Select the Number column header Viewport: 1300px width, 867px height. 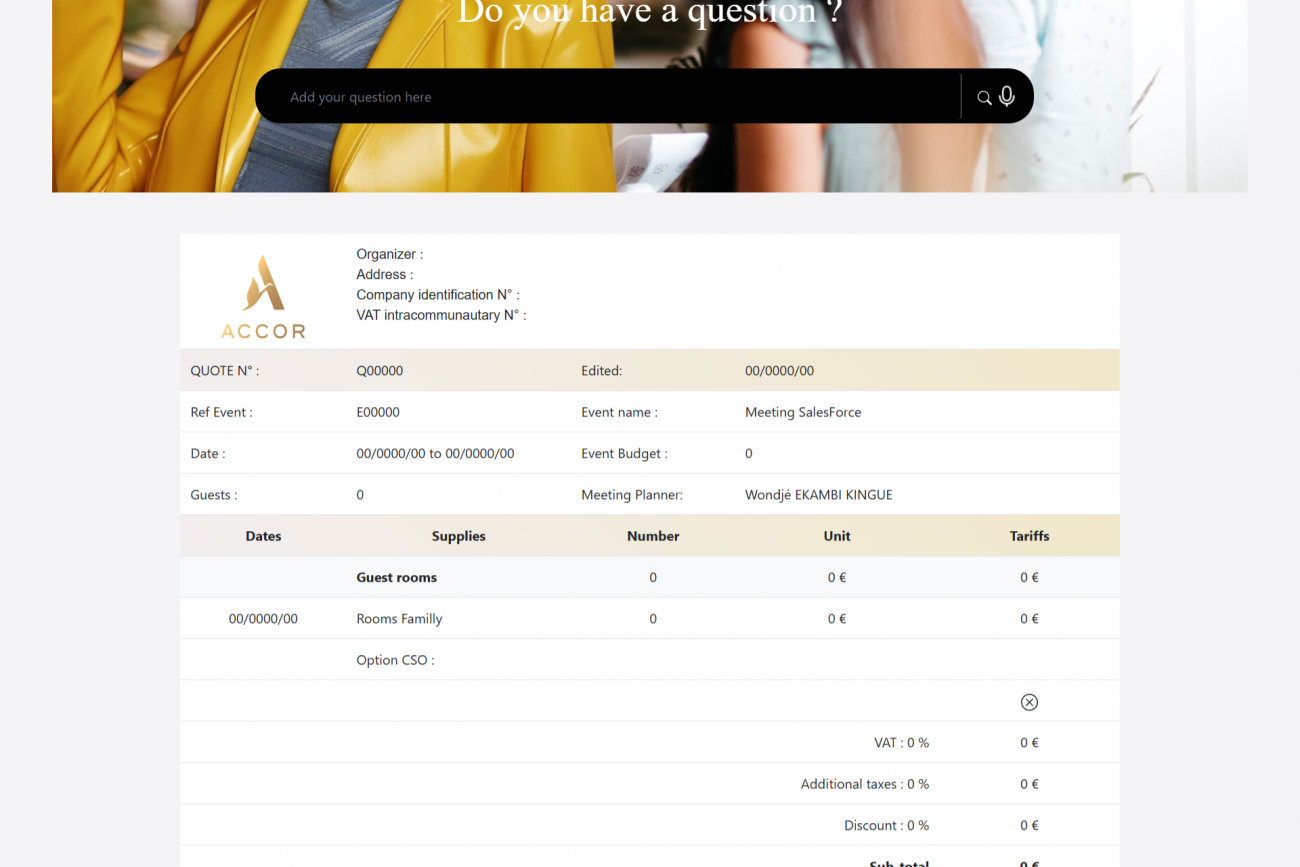point(653,536)
